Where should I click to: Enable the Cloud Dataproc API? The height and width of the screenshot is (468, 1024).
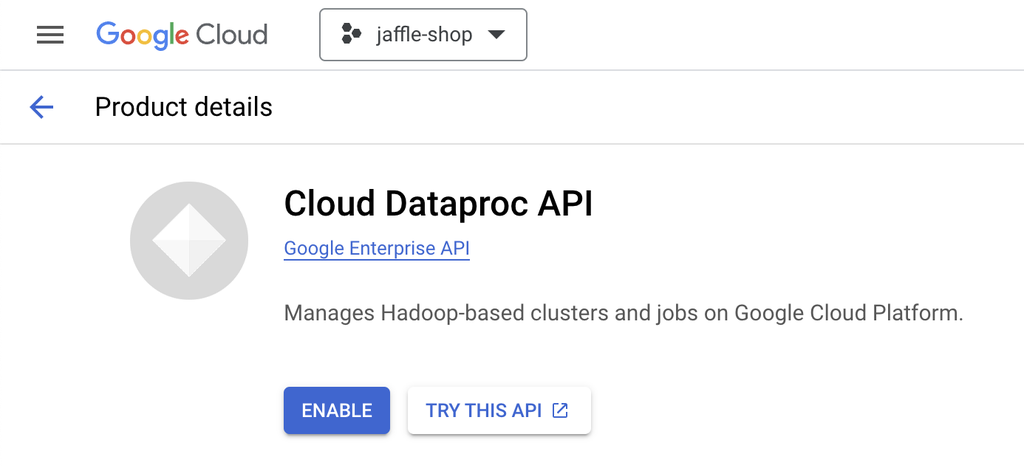tap(336, 411)
